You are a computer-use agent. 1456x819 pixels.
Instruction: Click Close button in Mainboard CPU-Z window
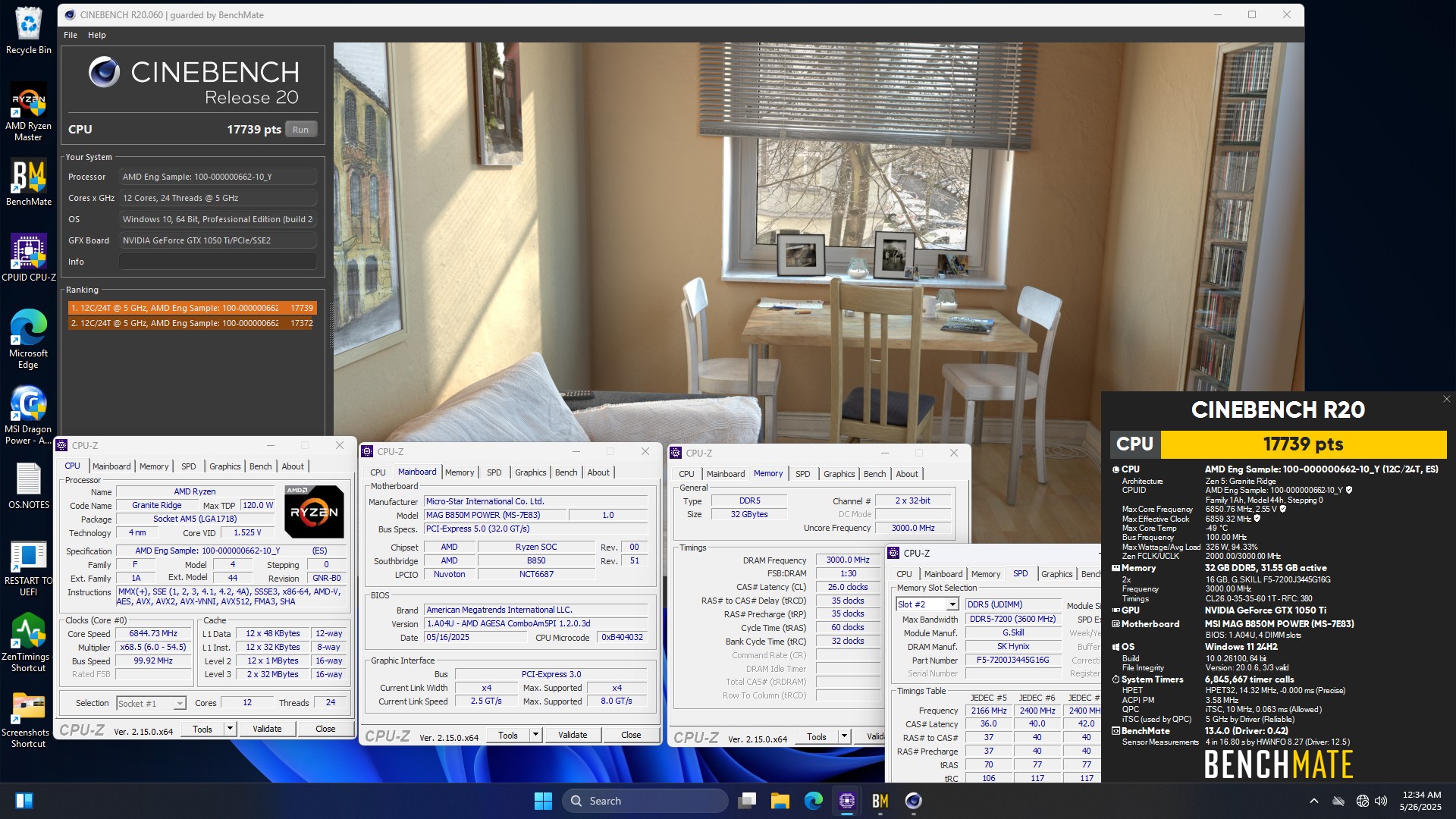tap(631, 735)
